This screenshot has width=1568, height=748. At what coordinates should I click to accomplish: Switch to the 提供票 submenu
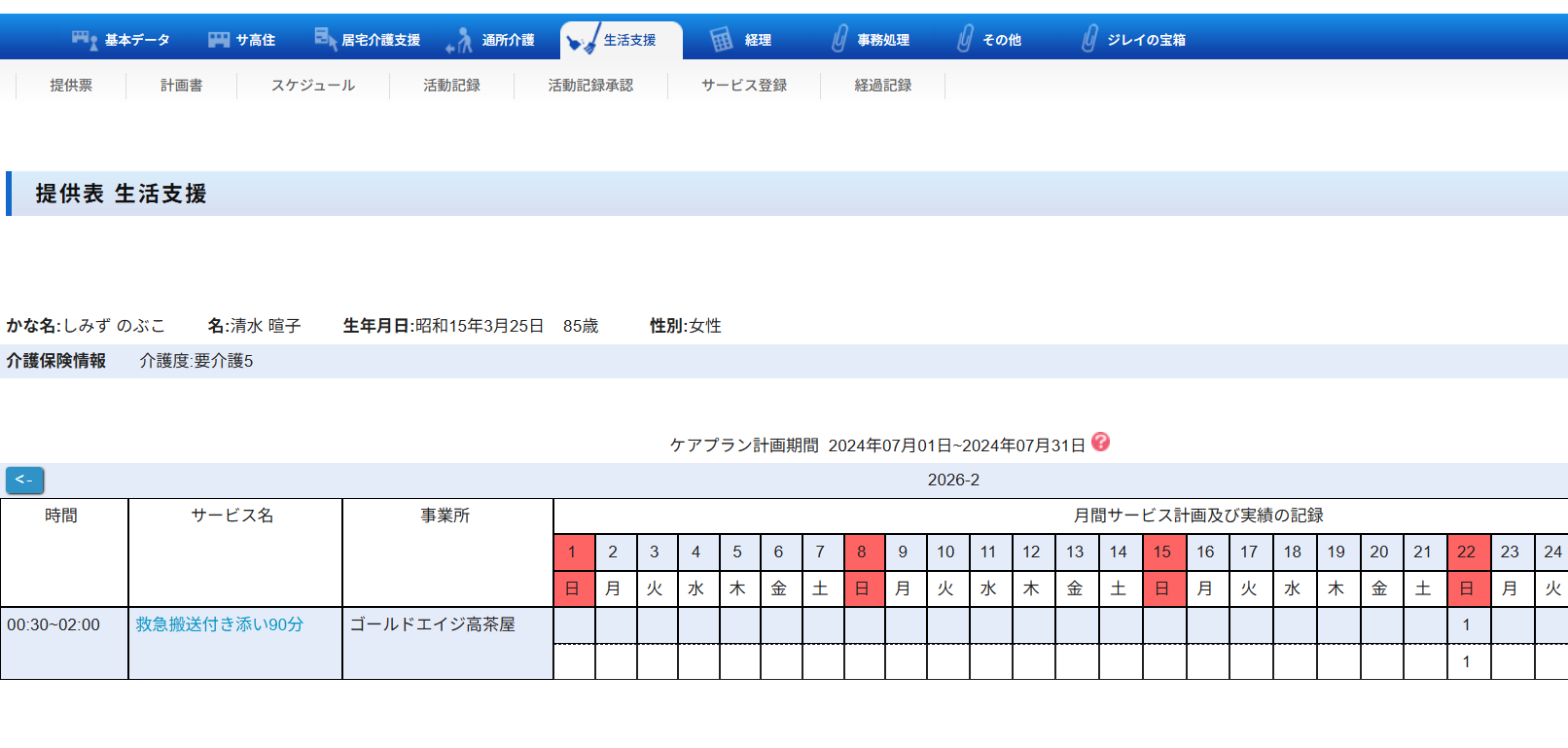coord(71,86)
